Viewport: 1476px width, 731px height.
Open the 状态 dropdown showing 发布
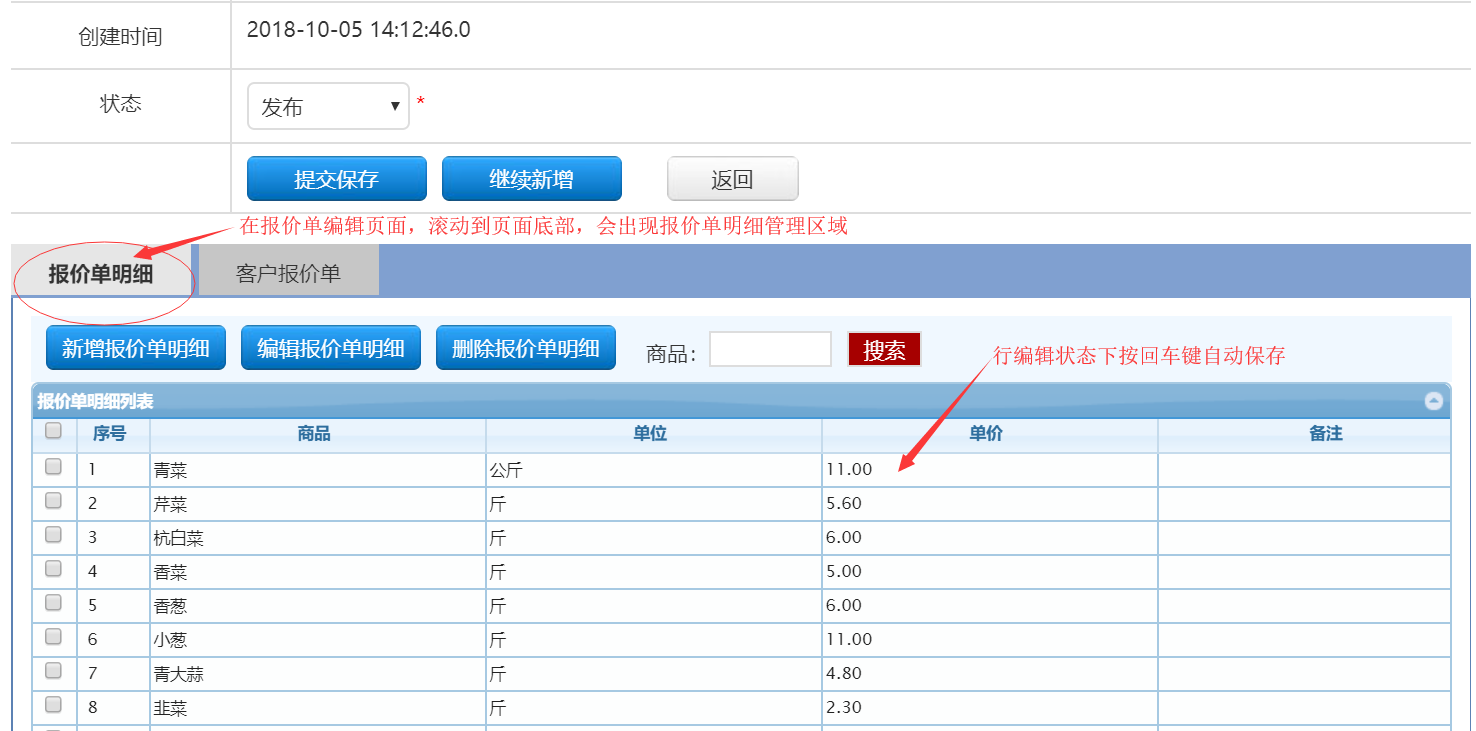pyautogui.click(x=328, y=106)
